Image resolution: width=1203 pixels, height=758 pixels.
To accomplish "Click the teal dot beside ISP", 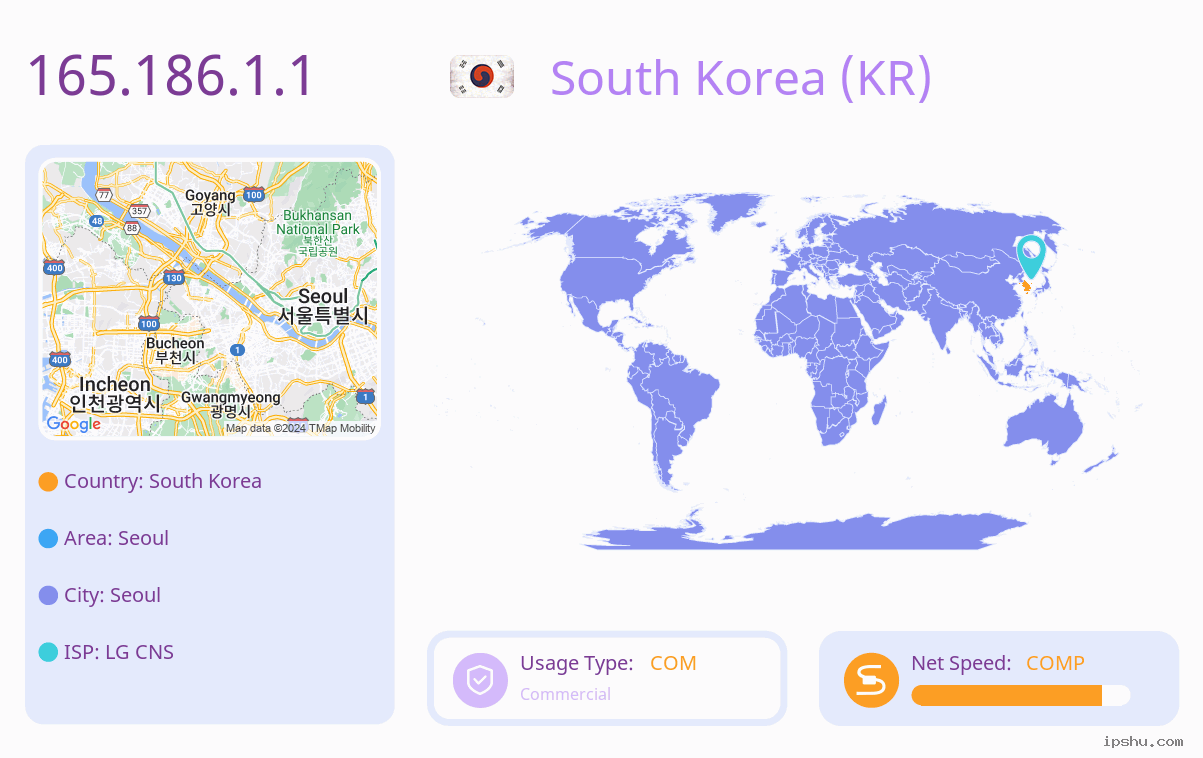I will [x=48, y=653].
